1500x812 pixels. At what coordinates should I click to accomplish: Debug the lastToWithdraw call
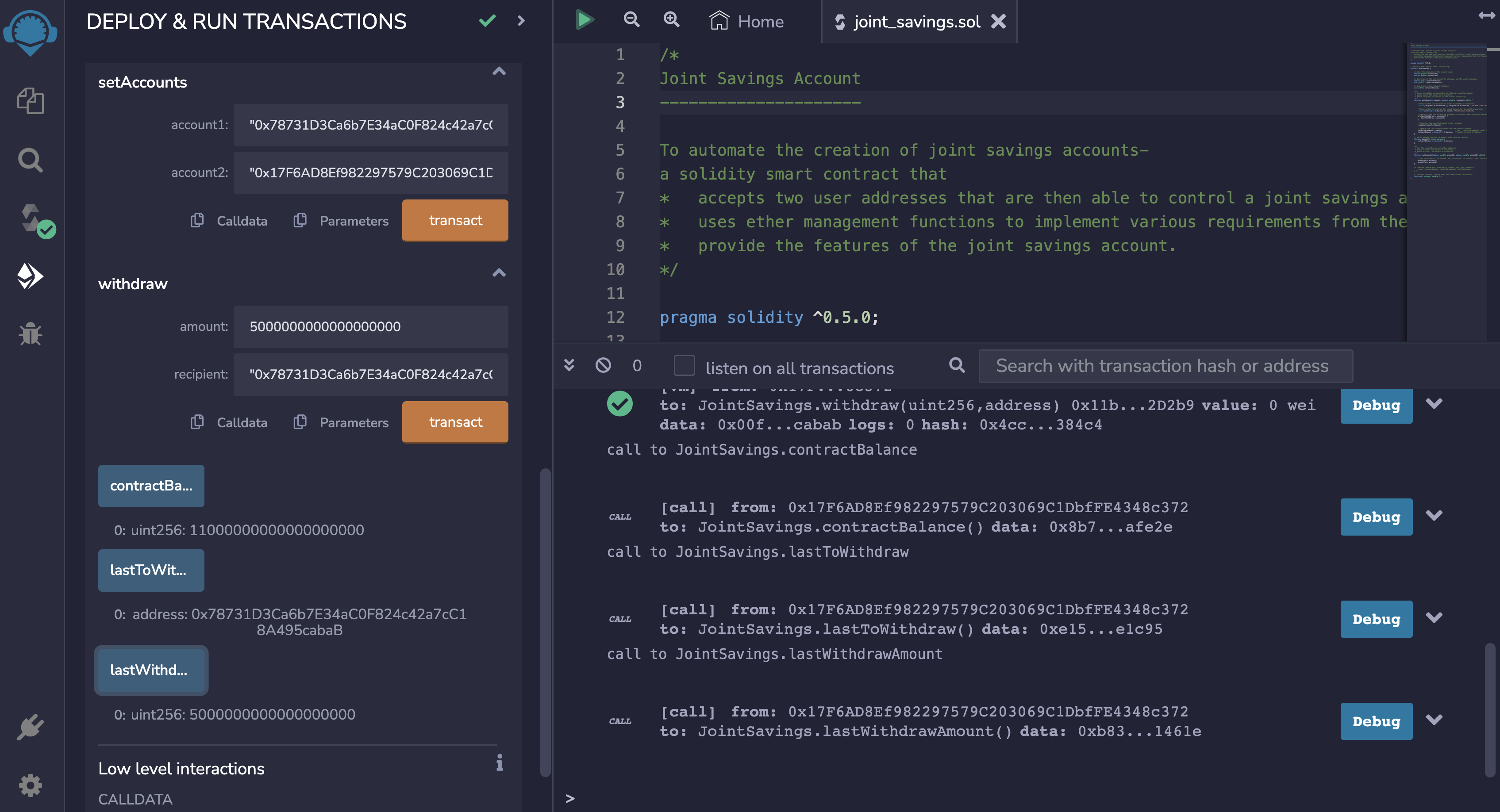point(1376,619)
